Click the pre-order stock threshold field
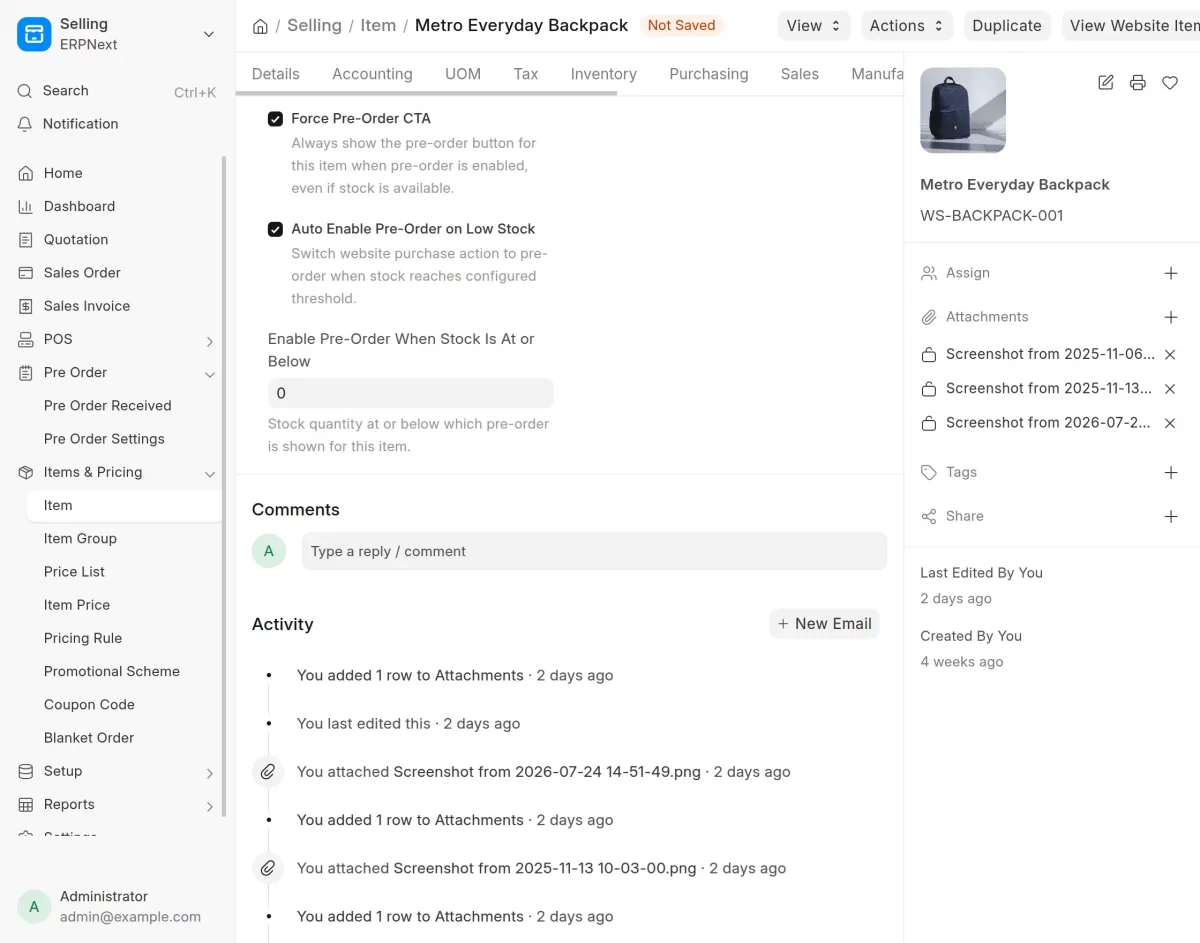Screen dimensions: 1200x943 coord(410,393)
